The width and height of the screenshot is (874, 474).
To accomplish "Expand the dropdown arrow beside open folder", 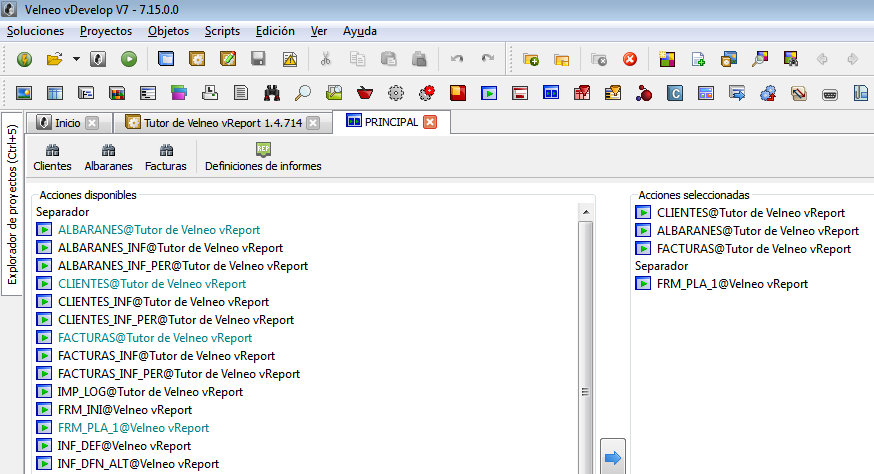I will click(x=76, y=59).
